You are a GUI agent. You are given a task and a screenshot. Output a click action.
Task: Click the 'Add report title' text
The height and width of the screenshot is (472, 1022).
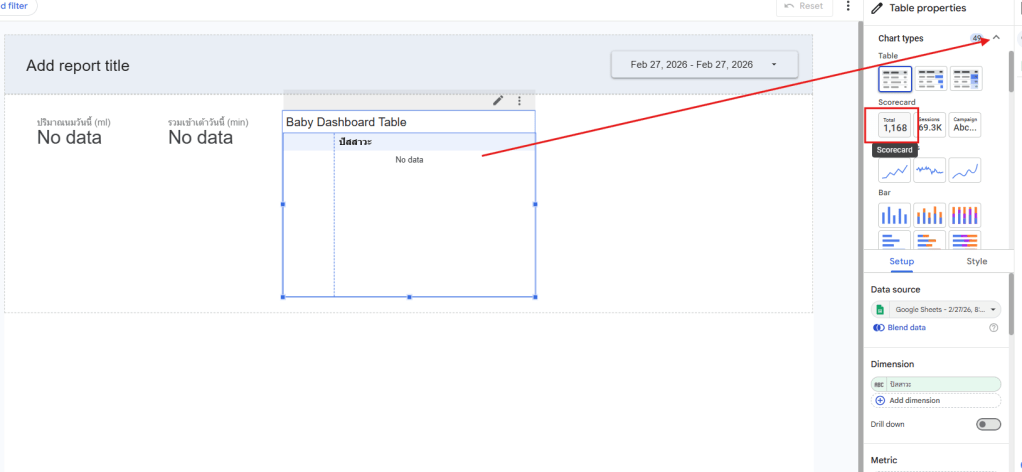click(78, 66)
